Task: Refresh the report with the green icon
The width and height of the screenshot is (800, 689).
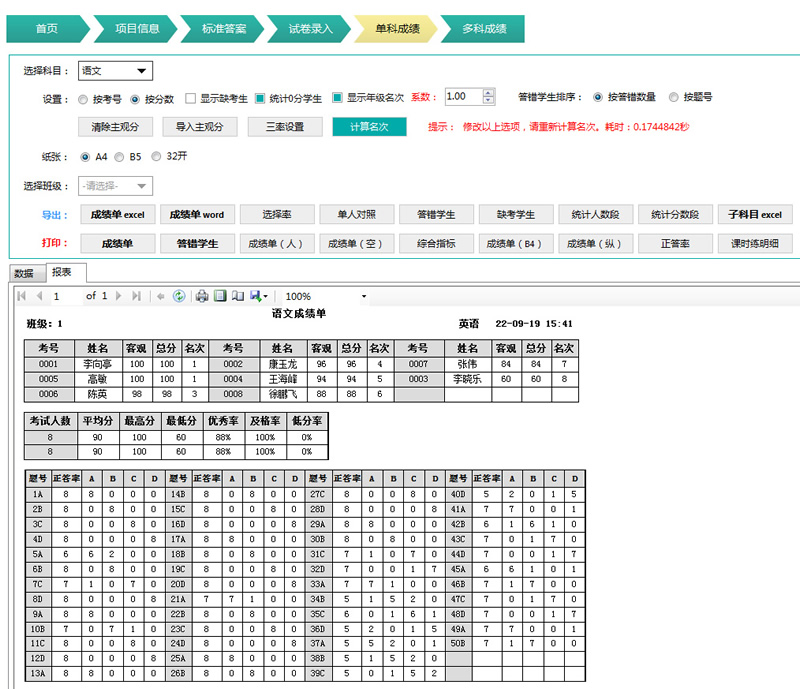Action: tap(179, 296)
